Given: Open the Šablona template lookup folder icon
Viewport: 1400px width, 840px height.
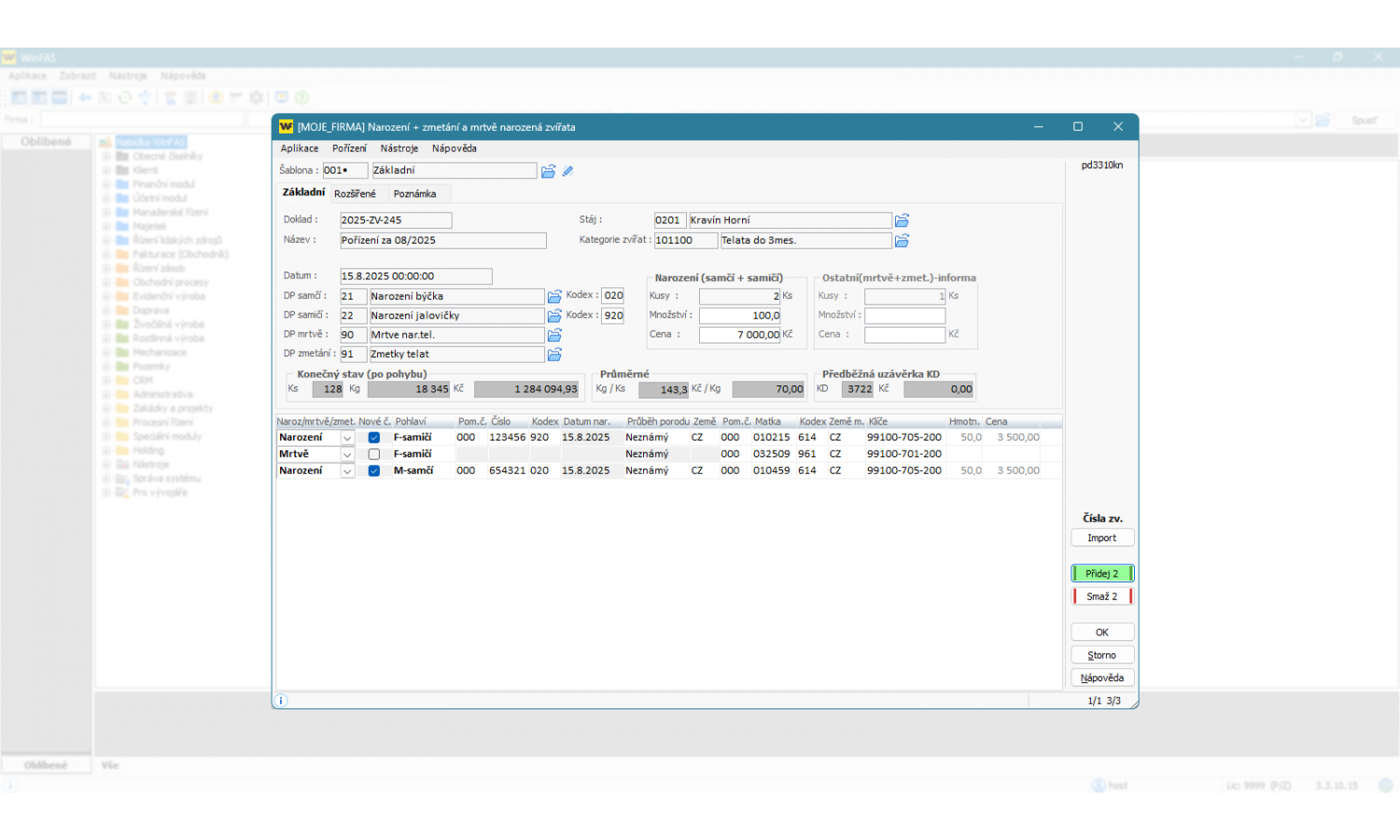Looking at the screenshot, I should (x=548, y=171).
